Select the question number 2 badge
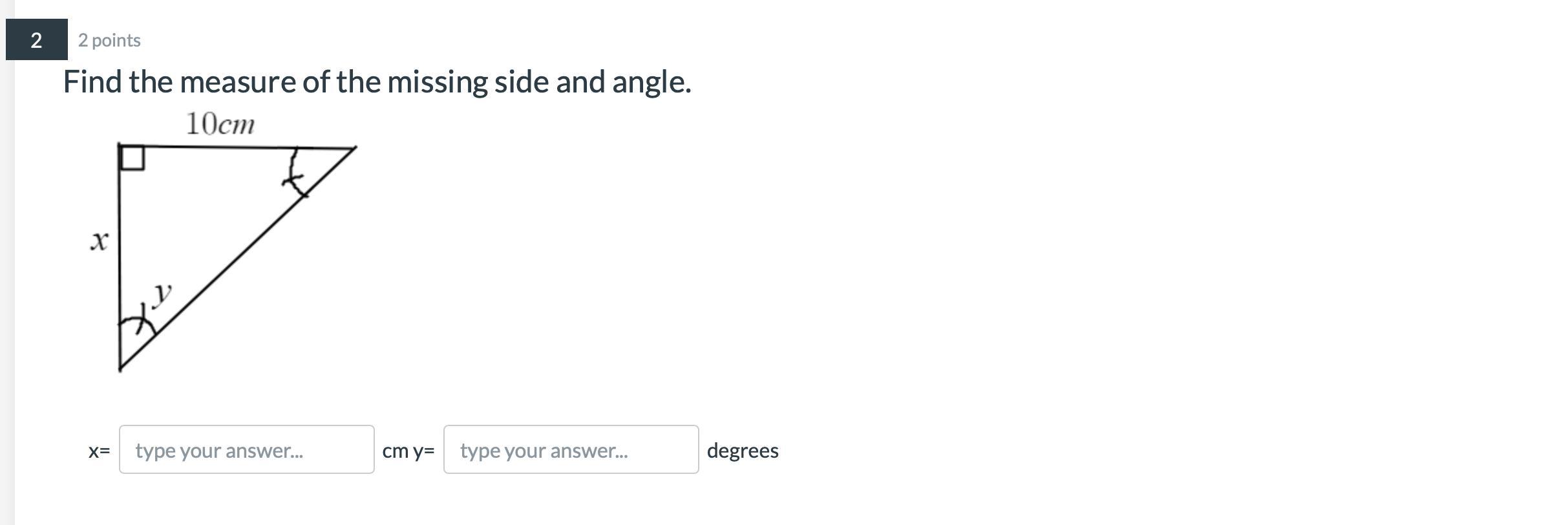 pos(36,40)
